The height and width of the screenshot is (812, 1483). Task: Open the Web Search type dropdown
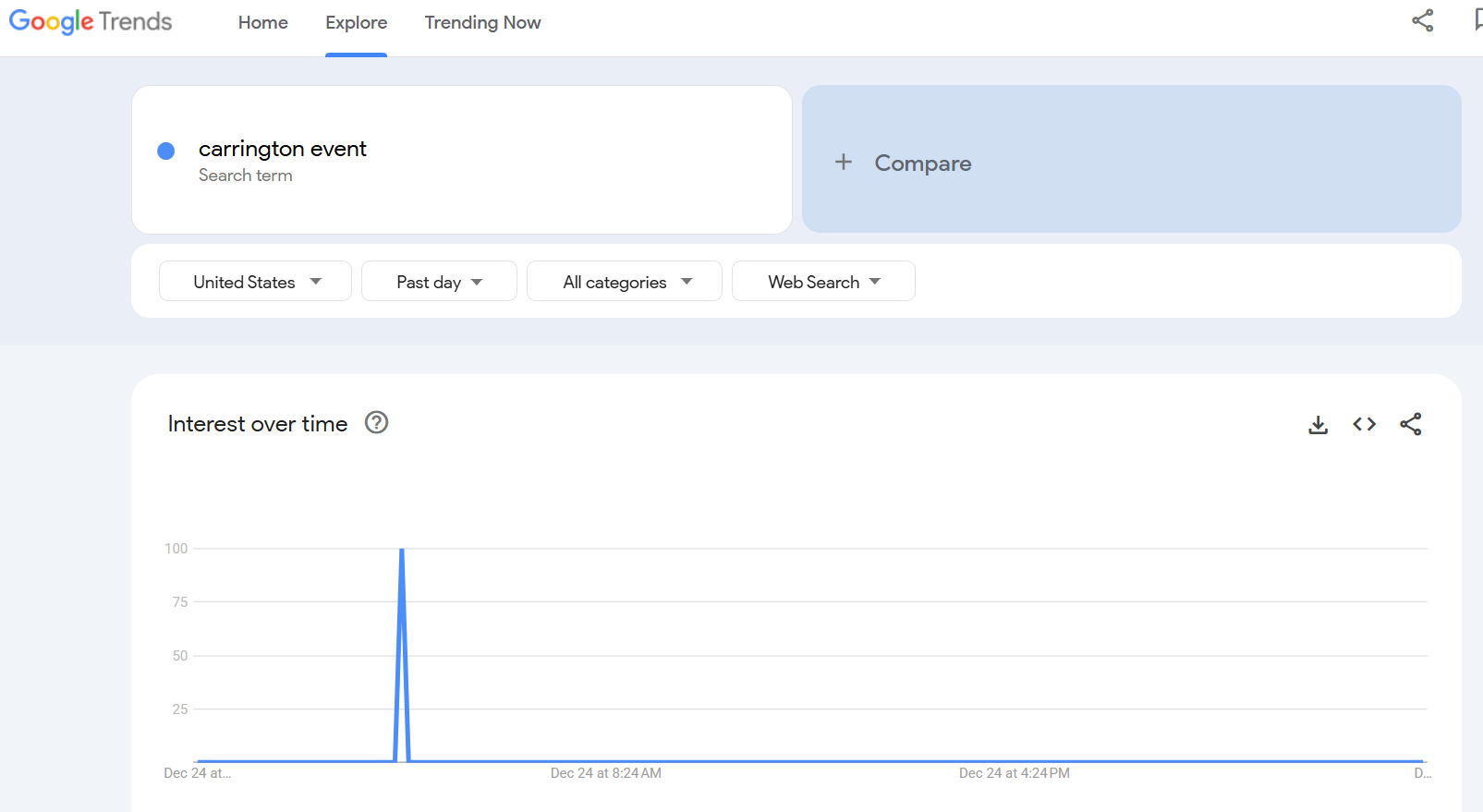point(823,281)
